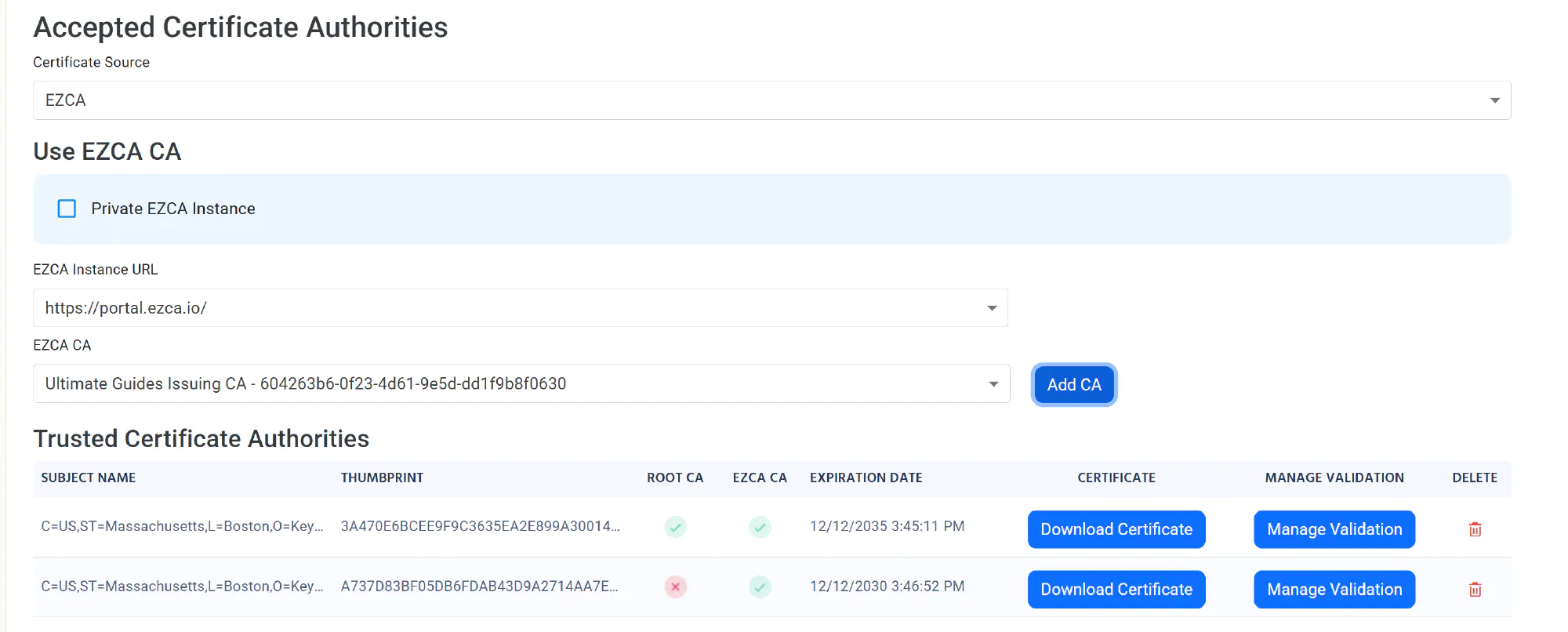Click subject name in the 3A470E6B row
Image resolution: width=1568 pixels, height=632 pixels.
[182, 526]
